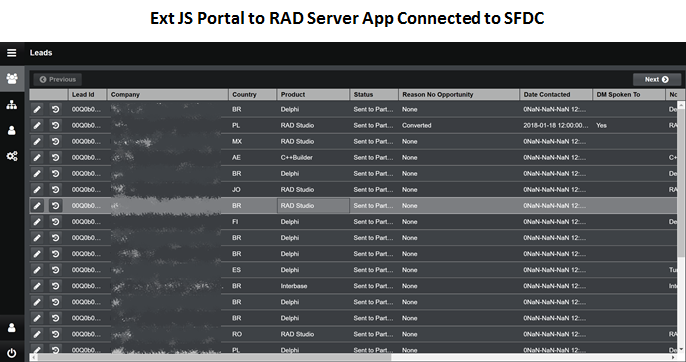Open the single-user sidebar icon below hierarchy

click(12, 130)
